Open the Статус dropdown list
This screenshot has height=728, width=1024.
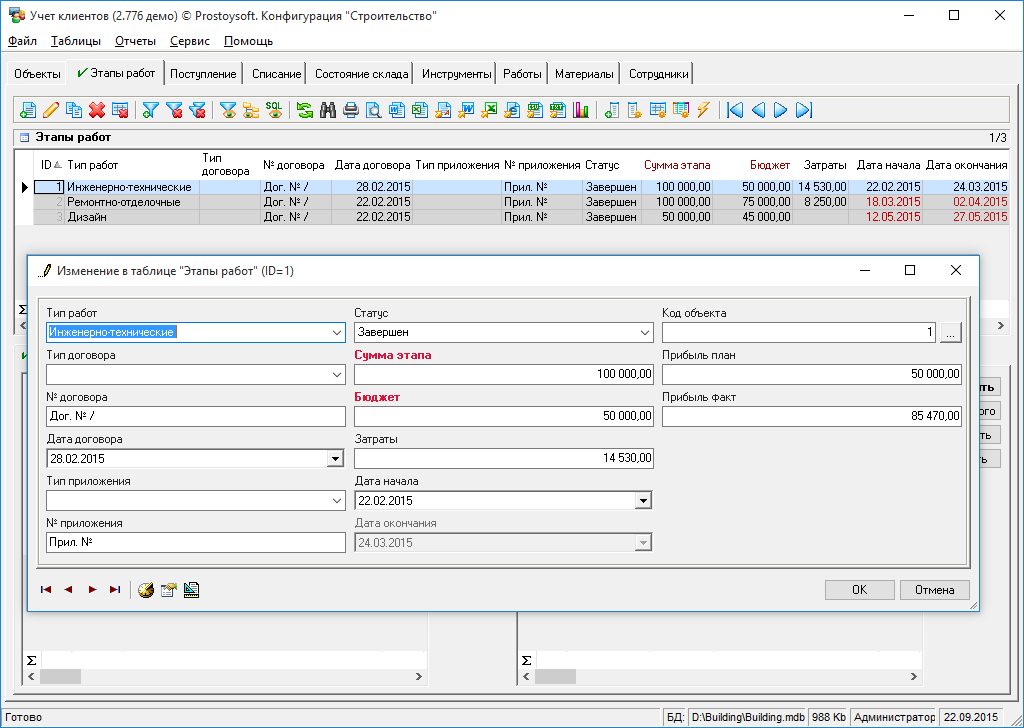tap(645, 332)
